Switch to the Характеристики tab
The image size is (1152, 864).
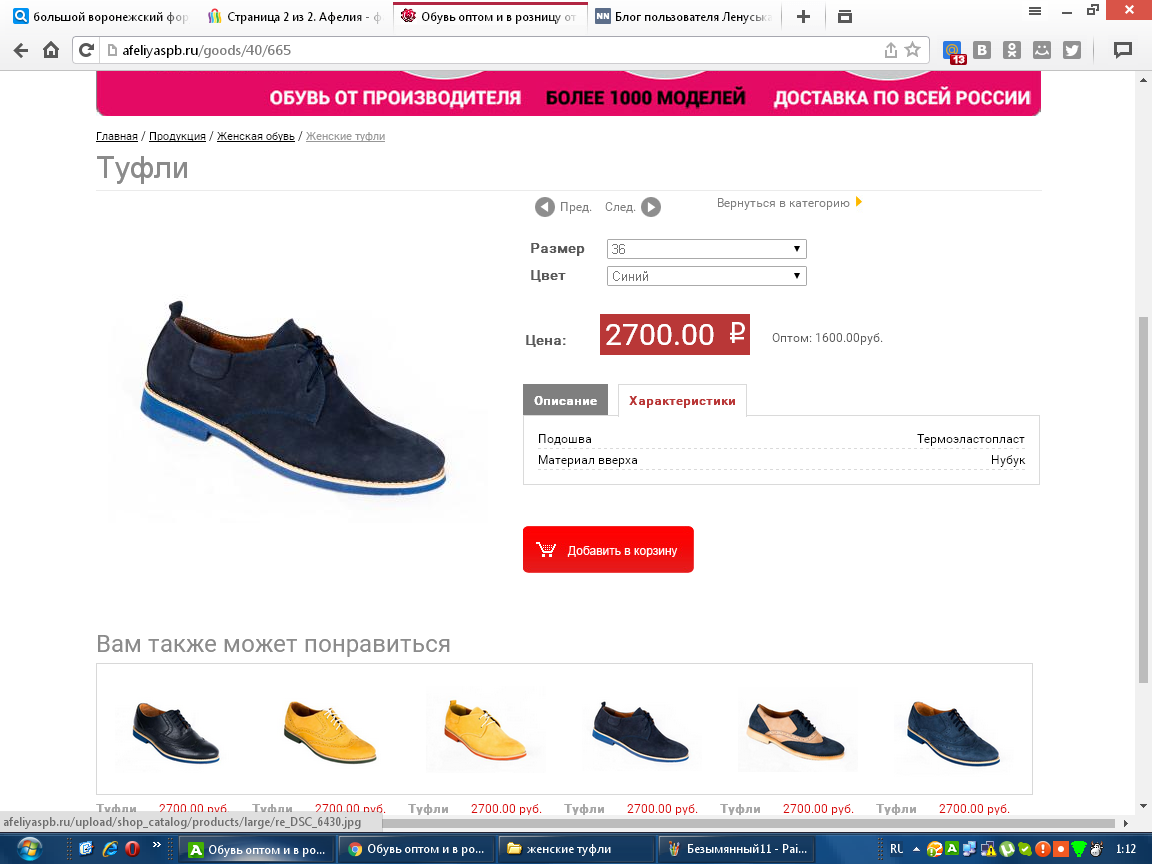coord(682,400)
